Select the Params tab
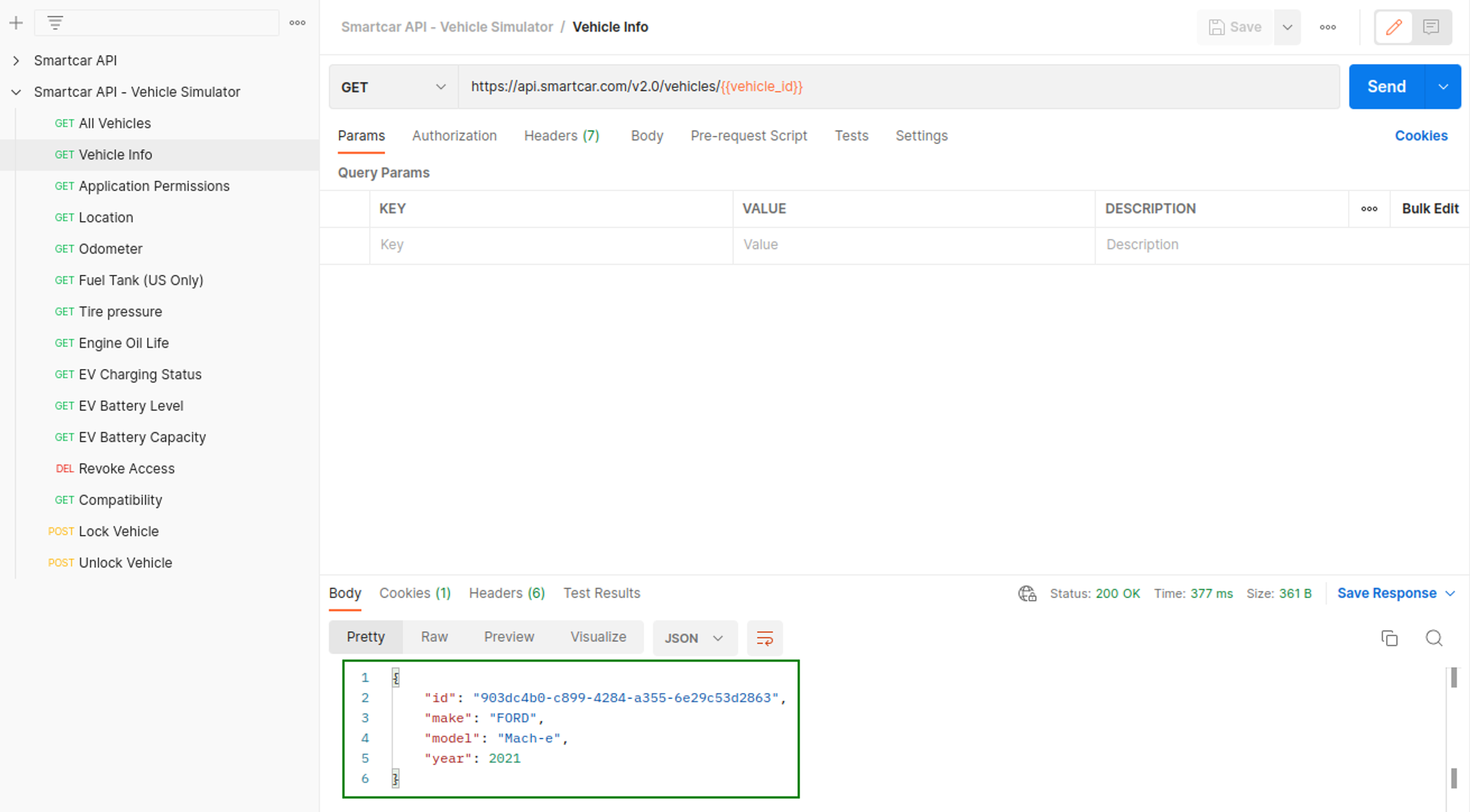 coord(362,136)
